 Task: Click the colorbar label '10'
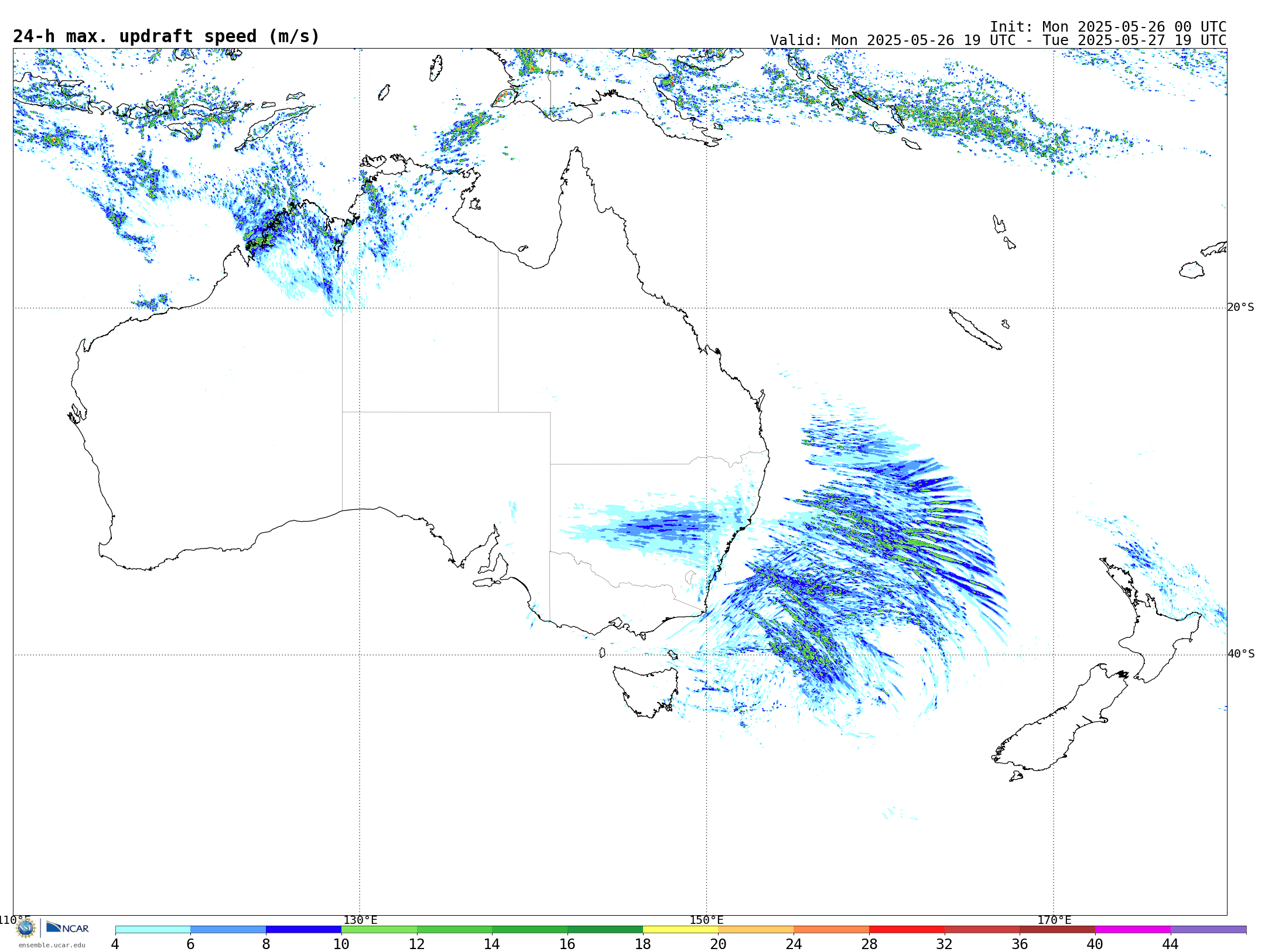pyautogui.click(x=341, y=944)
